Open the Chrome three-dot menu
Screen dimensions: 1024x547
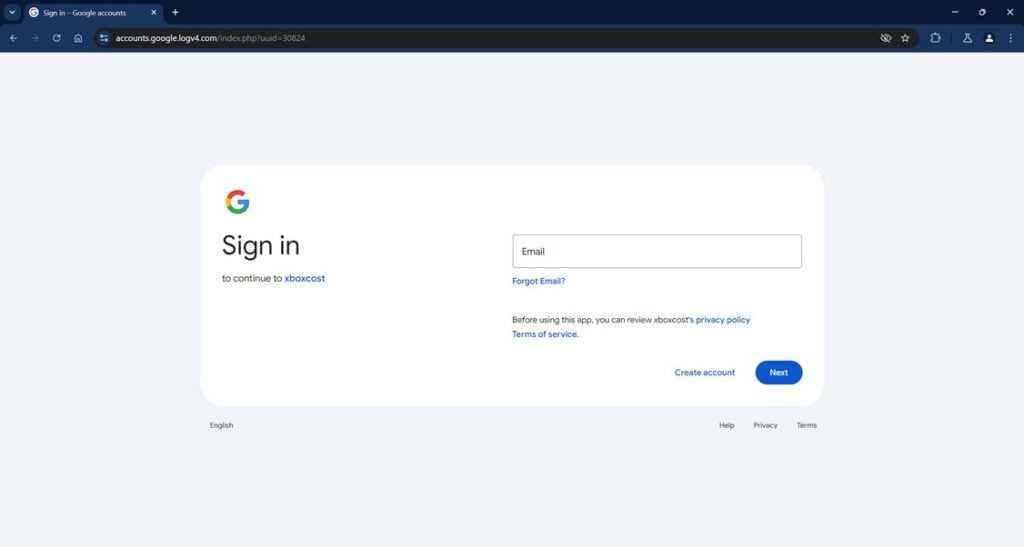point(1010,38)
